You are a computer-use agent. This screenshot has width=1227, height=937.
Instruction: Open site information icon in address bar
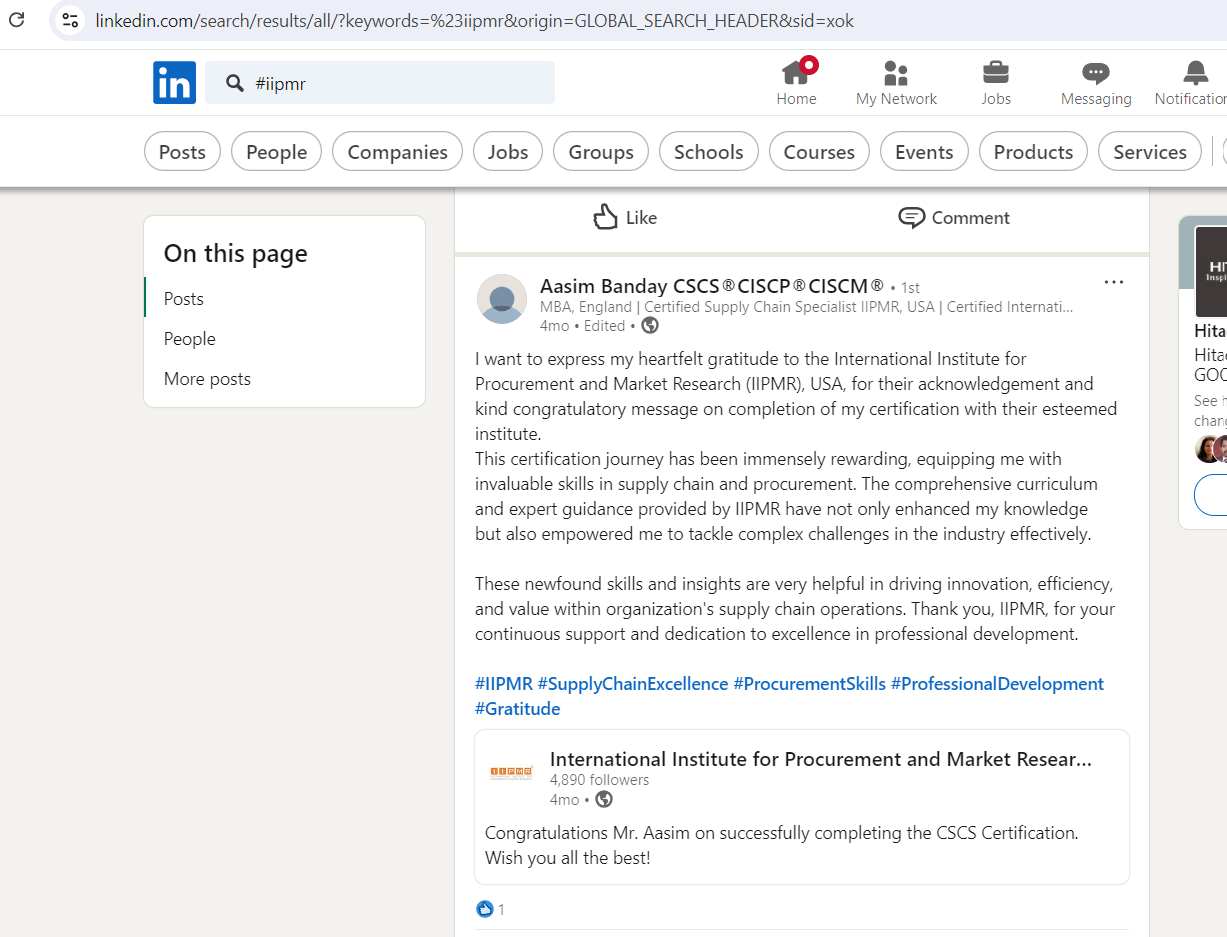pos(69,20)
